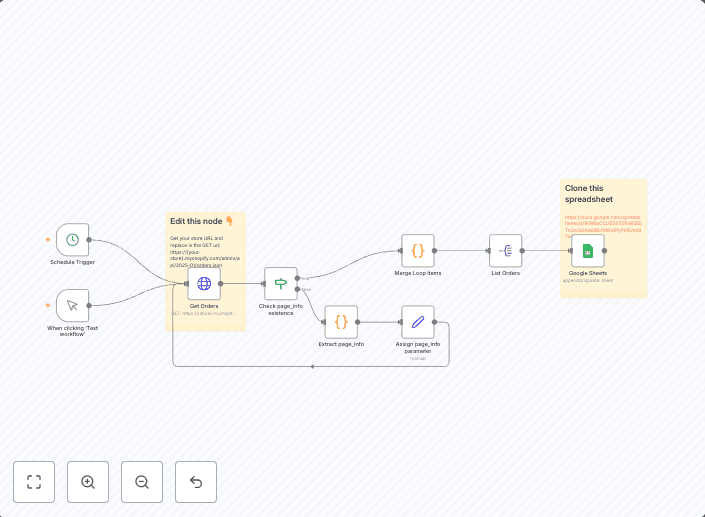Viewport: 705px width, 517px height.
Task: Open the Merge Loop items code node
Action: click(x=418, y=250)
